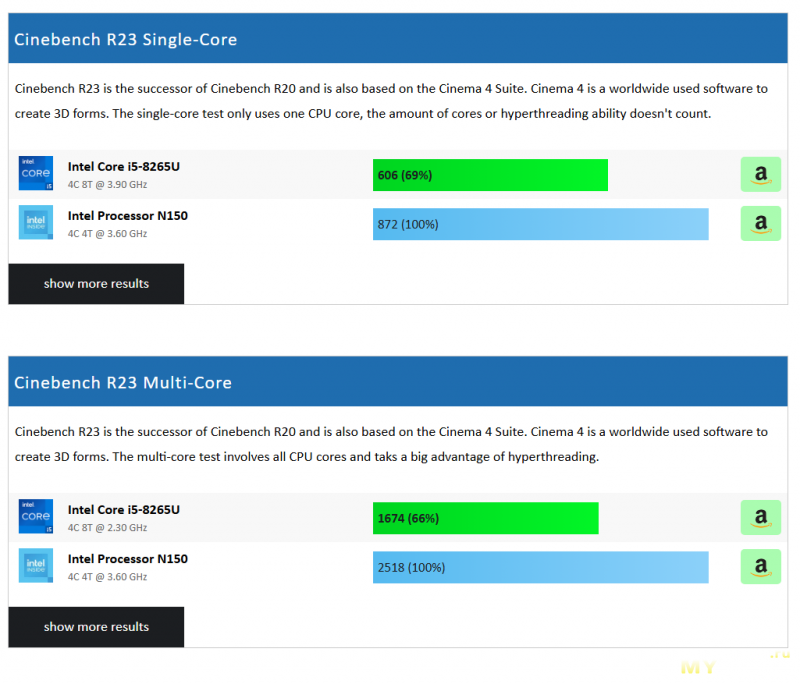Click the 4C 8T @ 2.30 GHz spec text
The height and width of the screenshot is (684, 800).
108,527
